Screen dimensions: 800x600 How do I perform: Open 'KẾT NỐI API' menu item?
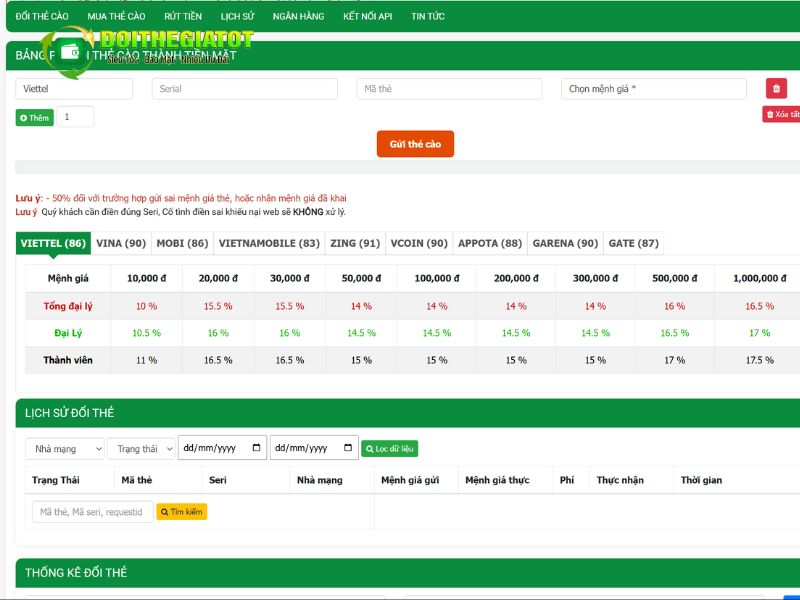pyautogui.click(x=368, y=16)
